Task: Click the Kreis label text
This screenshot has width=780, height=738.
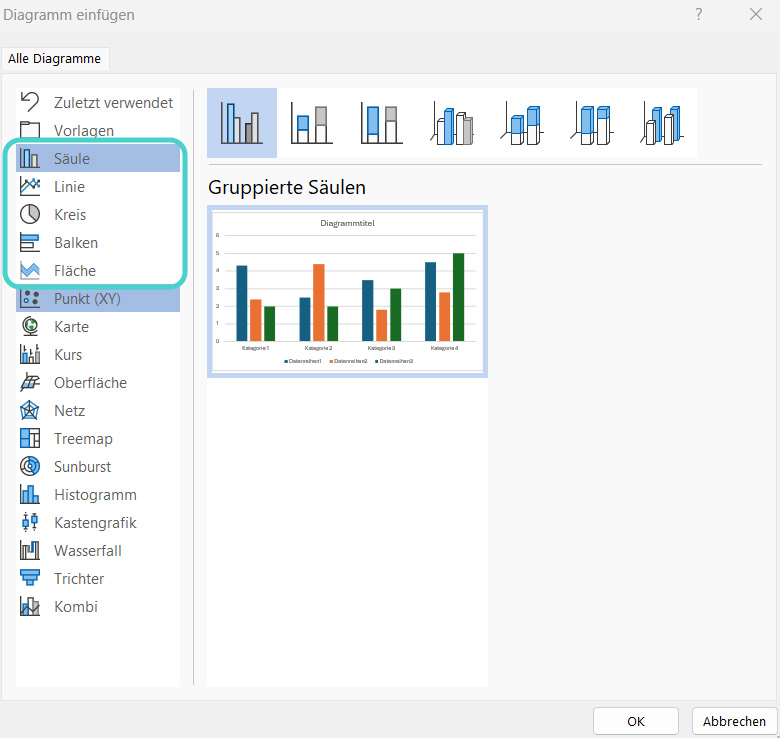Action: [x=70, y=214]
